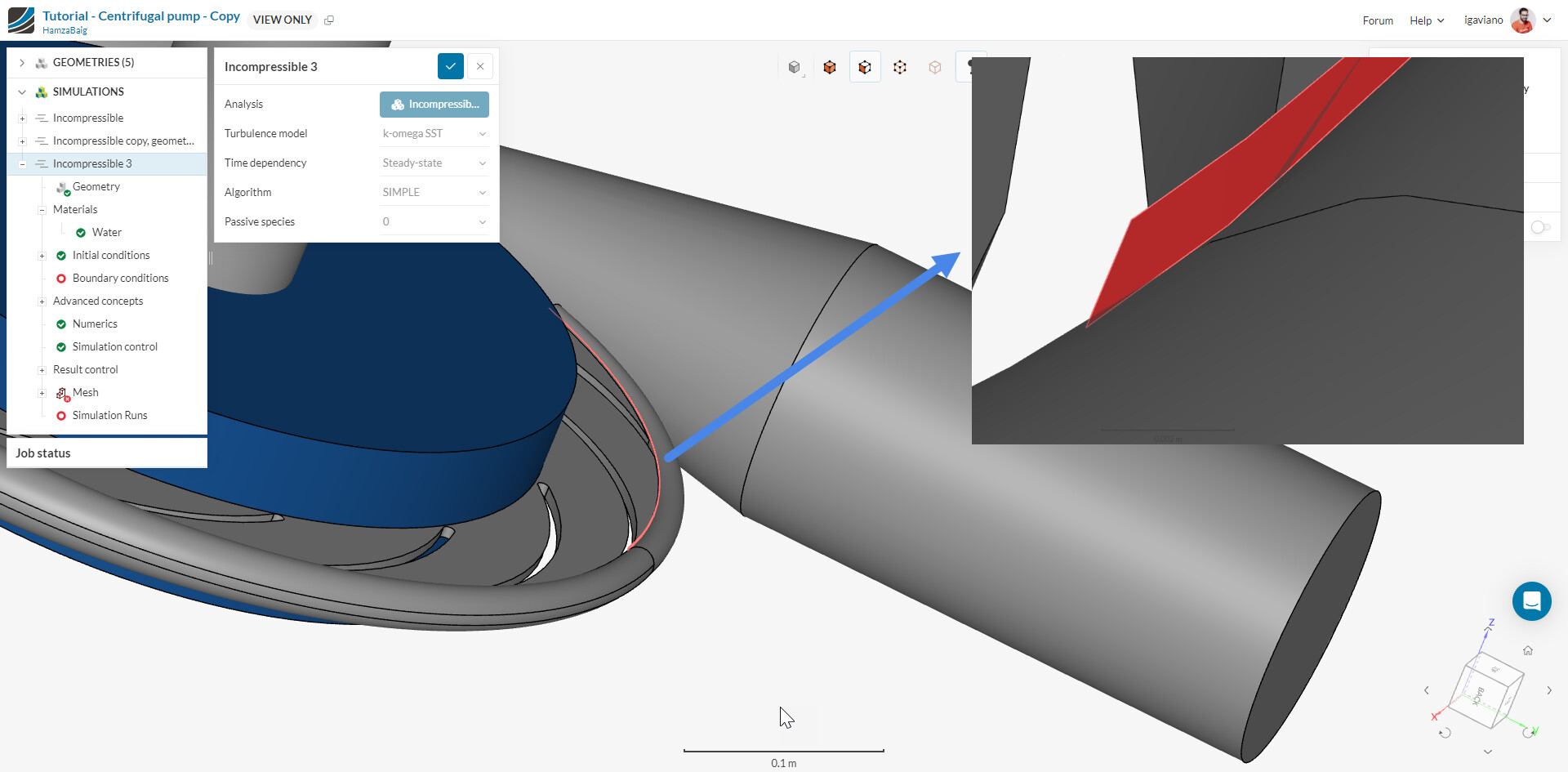
Task: Rotate view right with the right arrow
Action: [1549, 690]
